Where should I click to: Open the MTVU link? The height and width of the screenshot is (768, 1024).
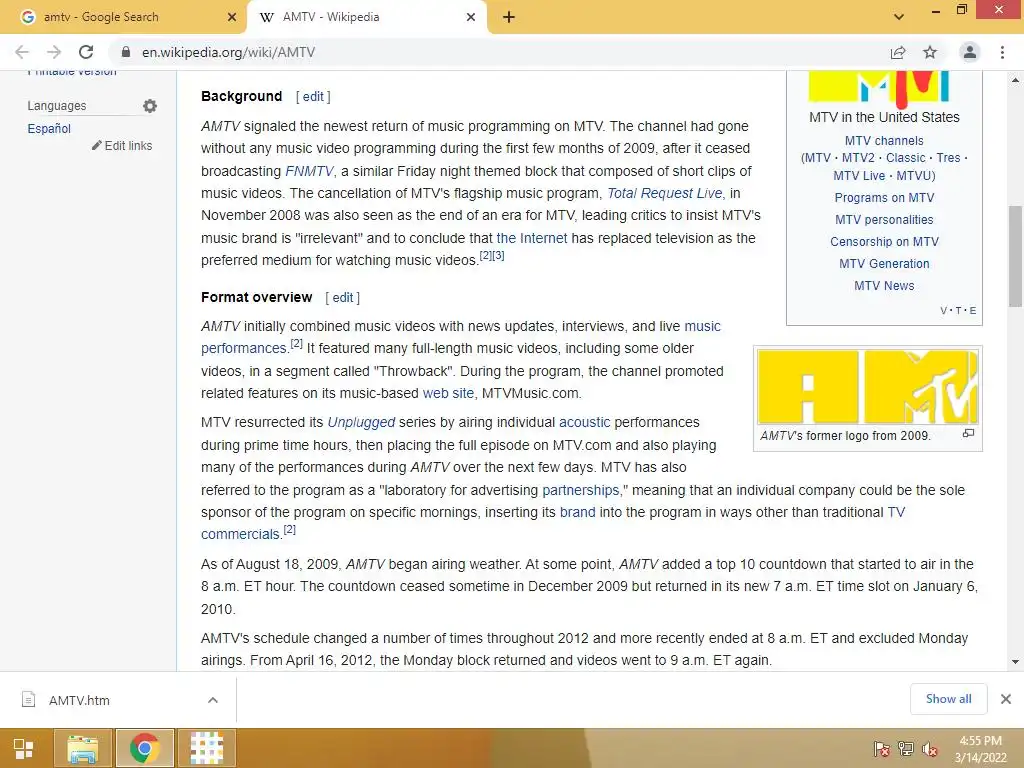point(914,176)
